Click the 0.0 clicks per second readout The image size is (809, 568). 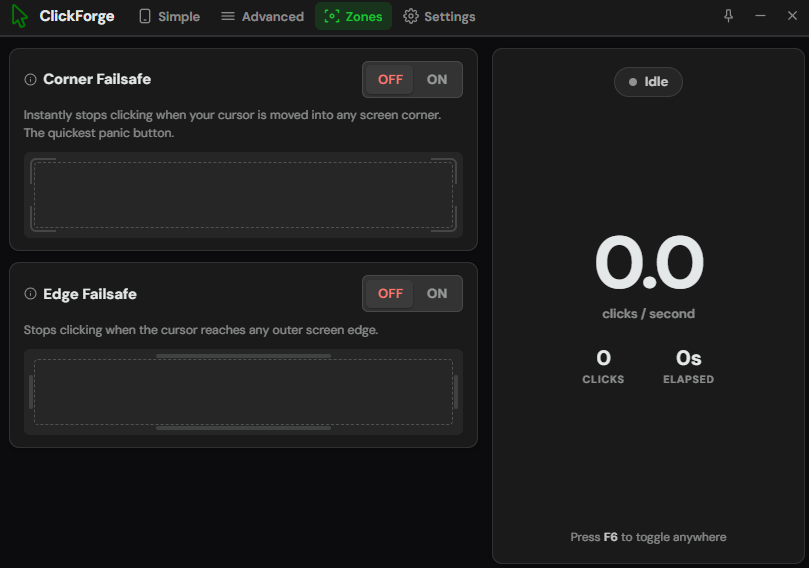point(649,263)
